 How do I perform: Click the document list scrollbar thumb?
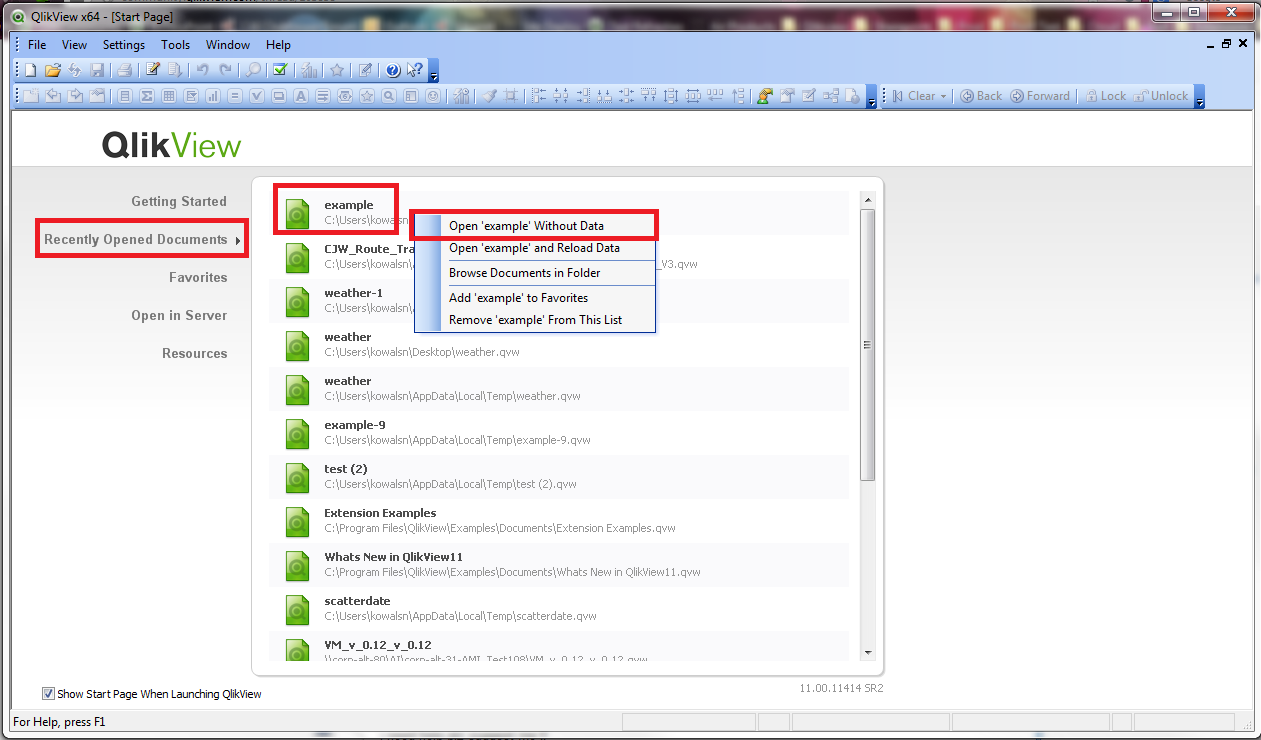coord(867,345)
